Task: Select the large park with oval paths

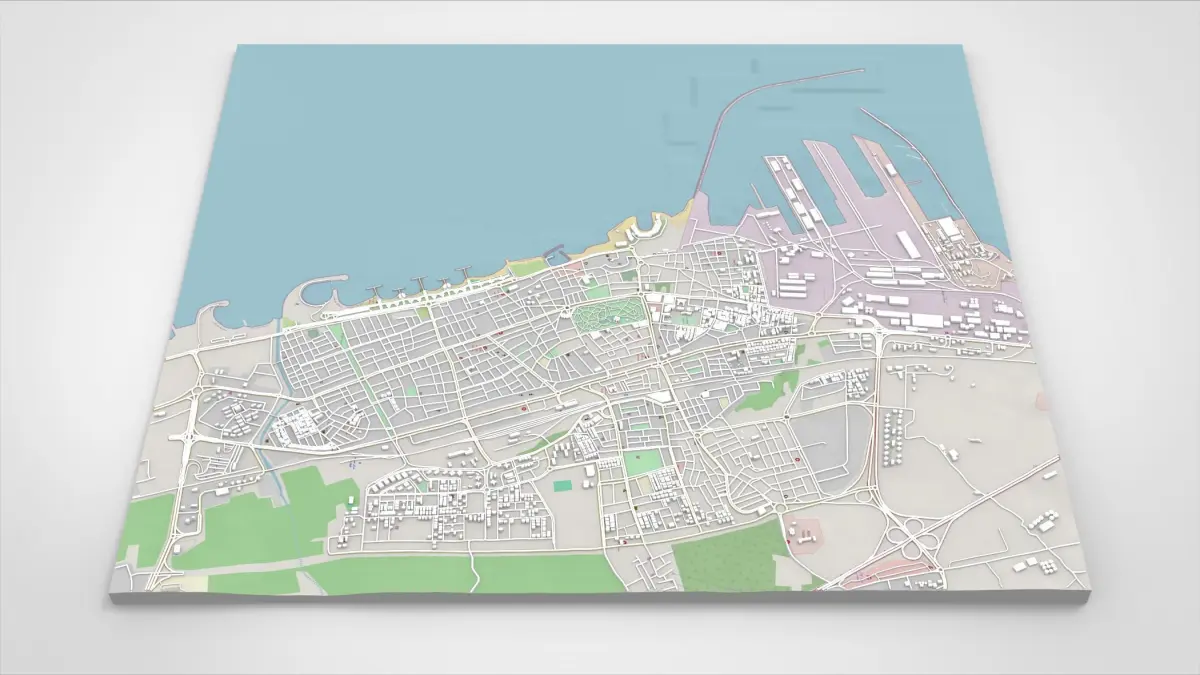Action: tap(610, 317)
